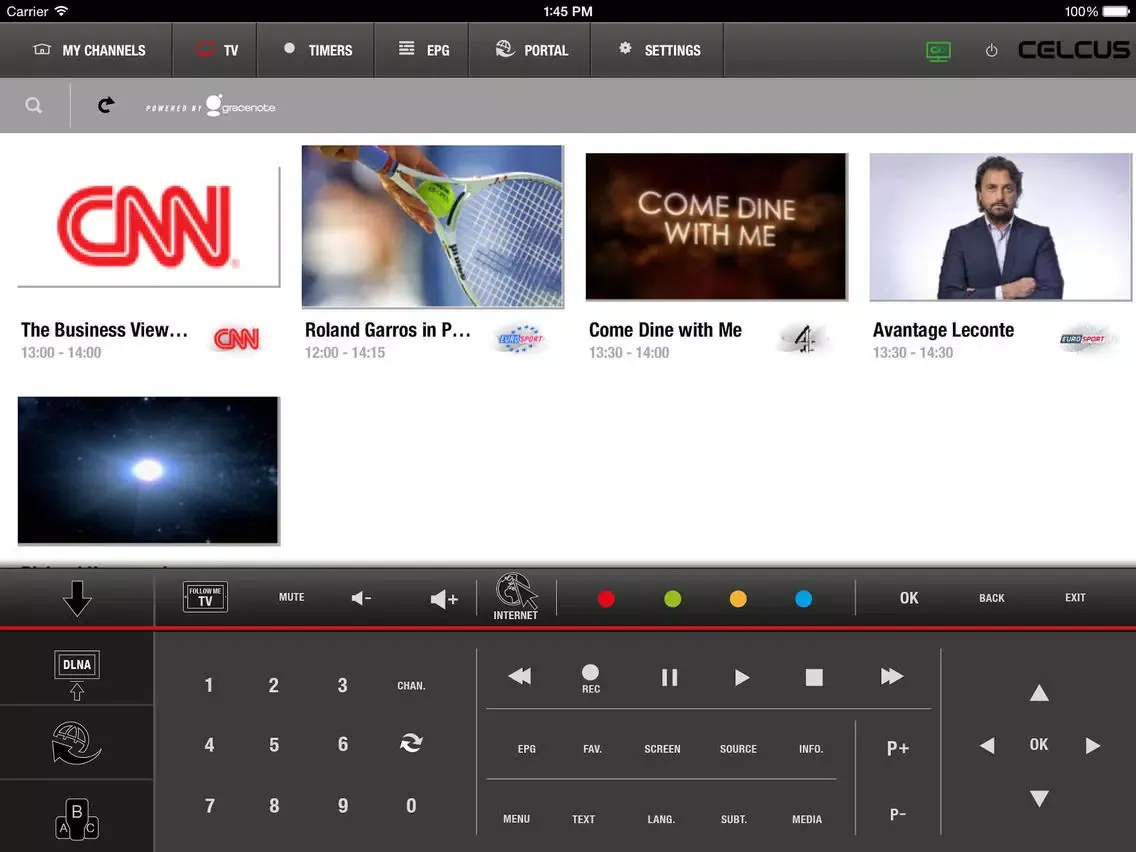The image size is (1136, 852).
Task: Tap the SOURCE button
Action: pos(738,749)
